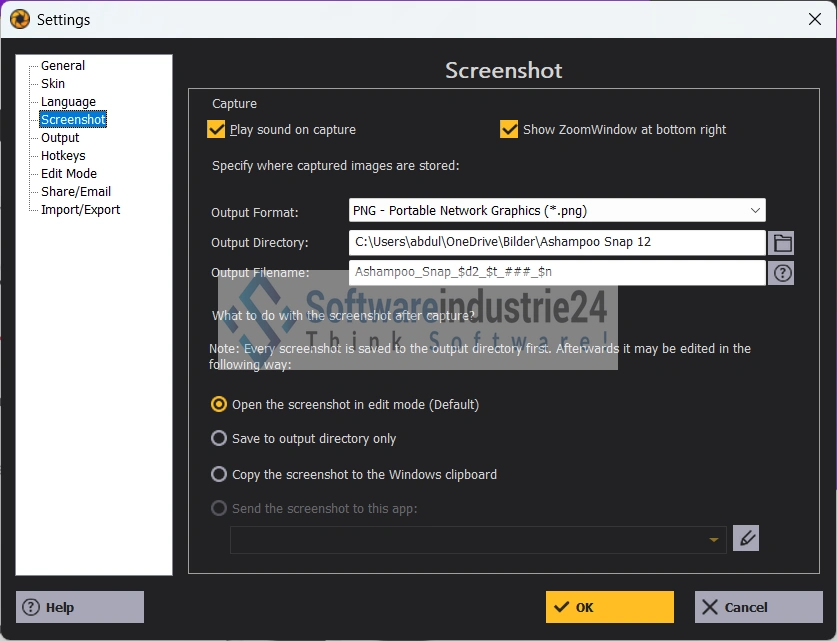
Task: Open General settings in the tree
Action: point(63,66)
